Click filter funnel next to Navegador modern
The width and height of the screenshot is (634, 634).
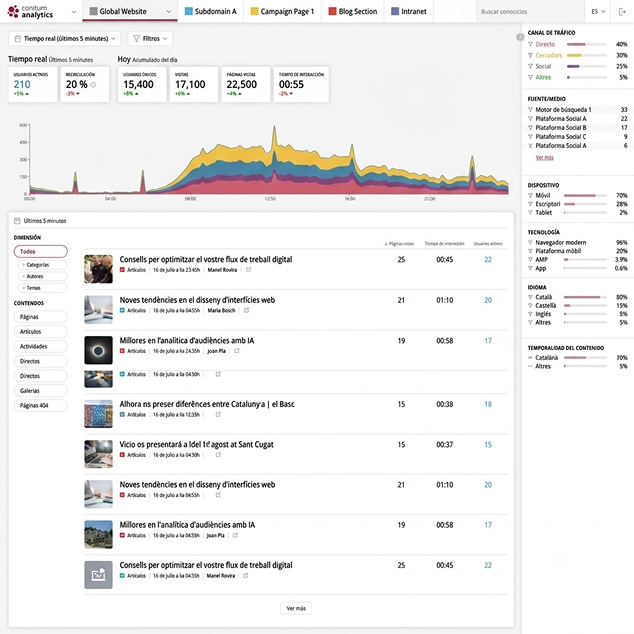click(x=530, y=243)
